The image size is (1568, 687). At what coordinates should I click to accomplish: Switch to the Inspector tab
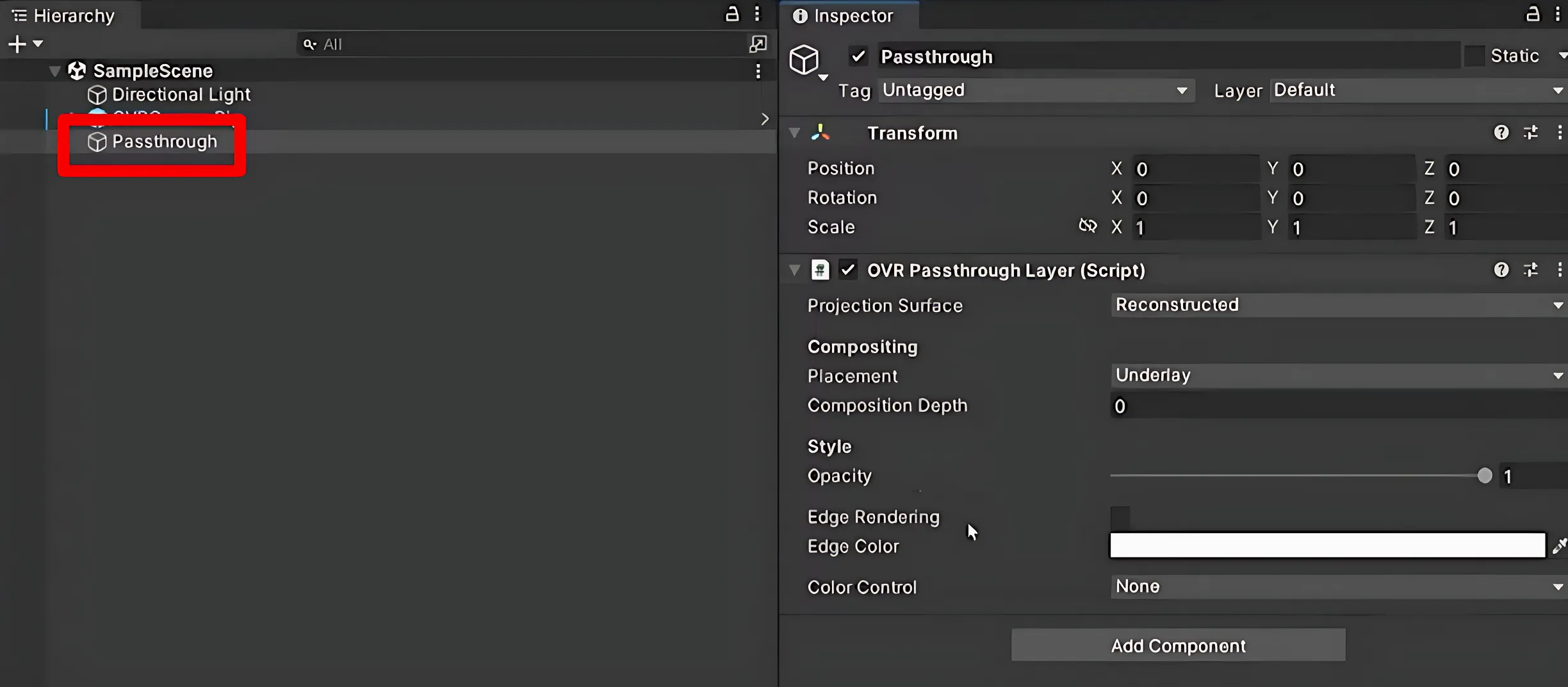[x=849, y=15]
